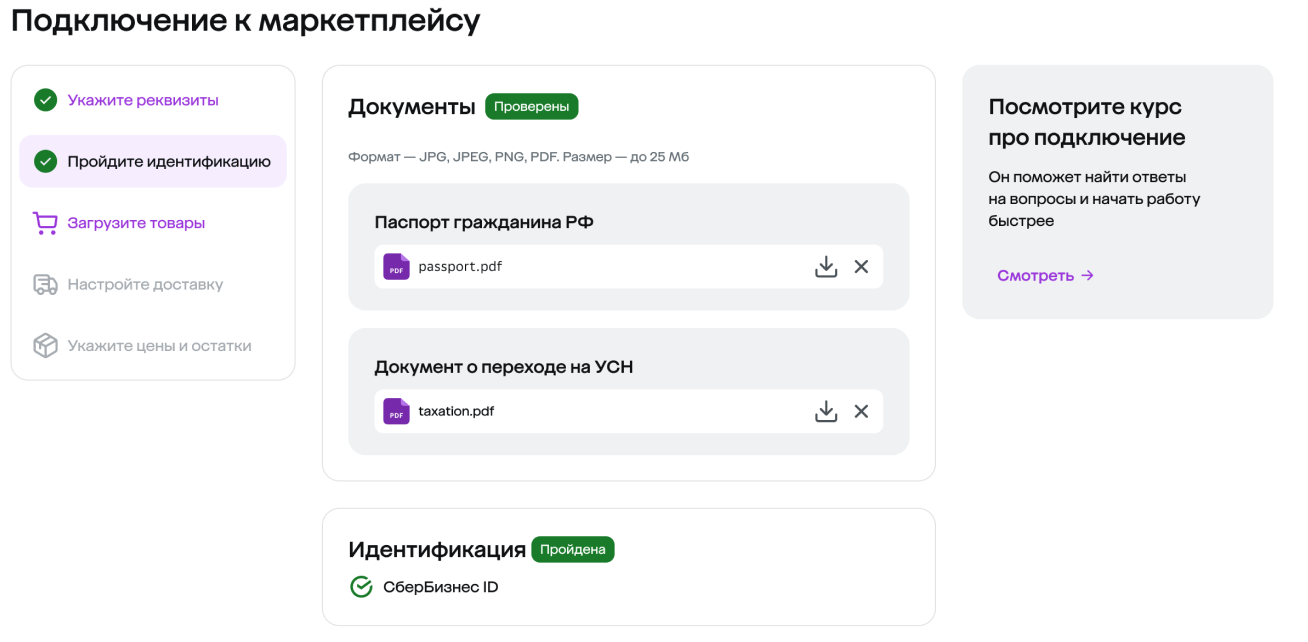Viewport: 1308px width, 642px height.
Task: Click green checkmark next to Пройдите идентификацию
Action: pyautogui.click(x=45, y=161)
